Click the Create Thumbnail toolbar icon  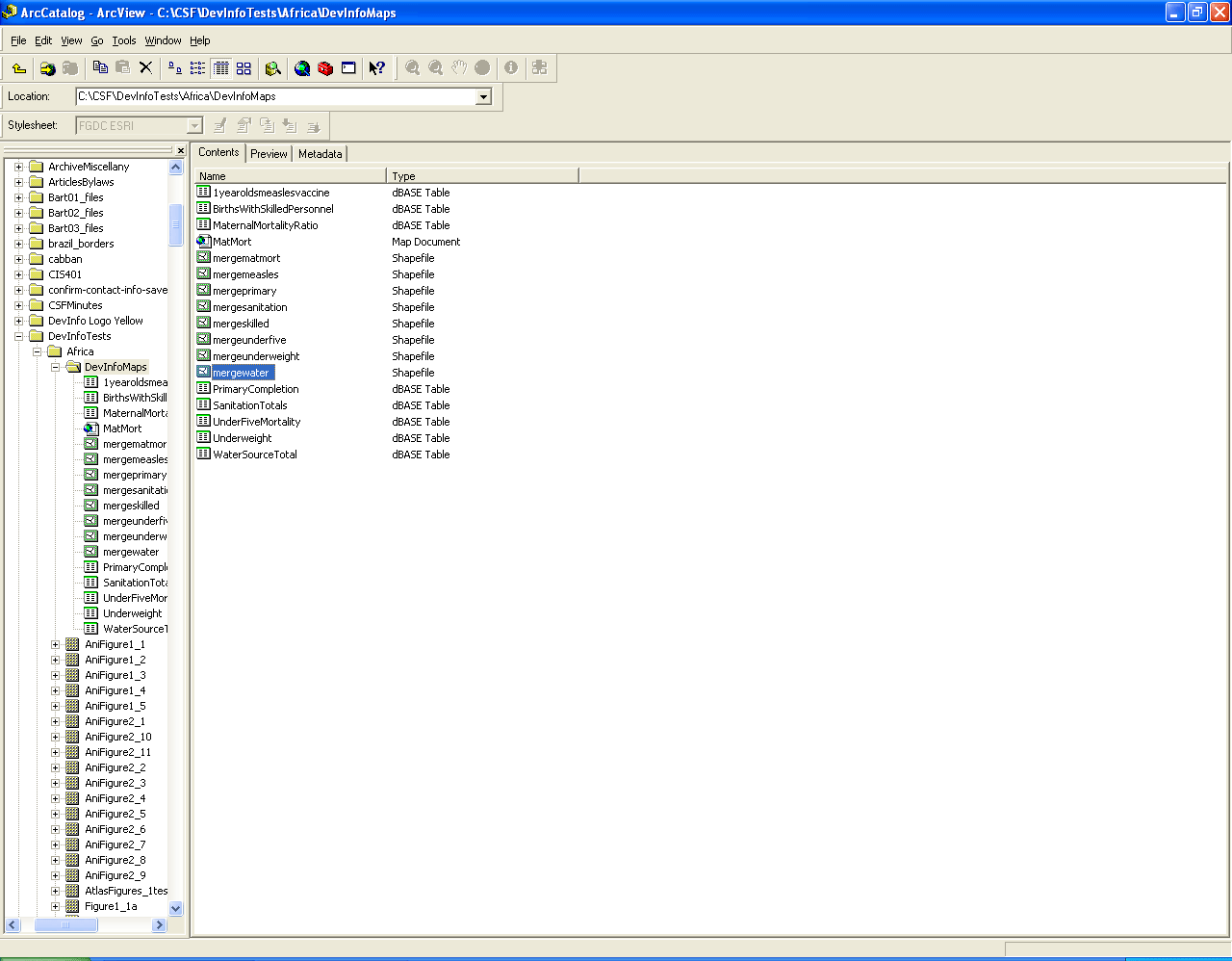tap(539, 67)
